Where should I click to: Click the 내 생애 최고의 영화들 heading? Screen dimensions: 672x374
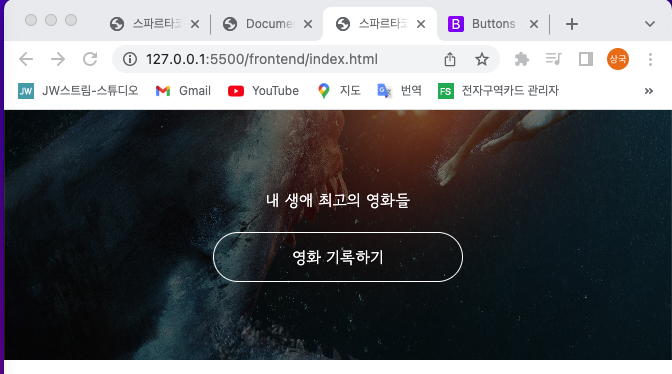coord(338,200)
